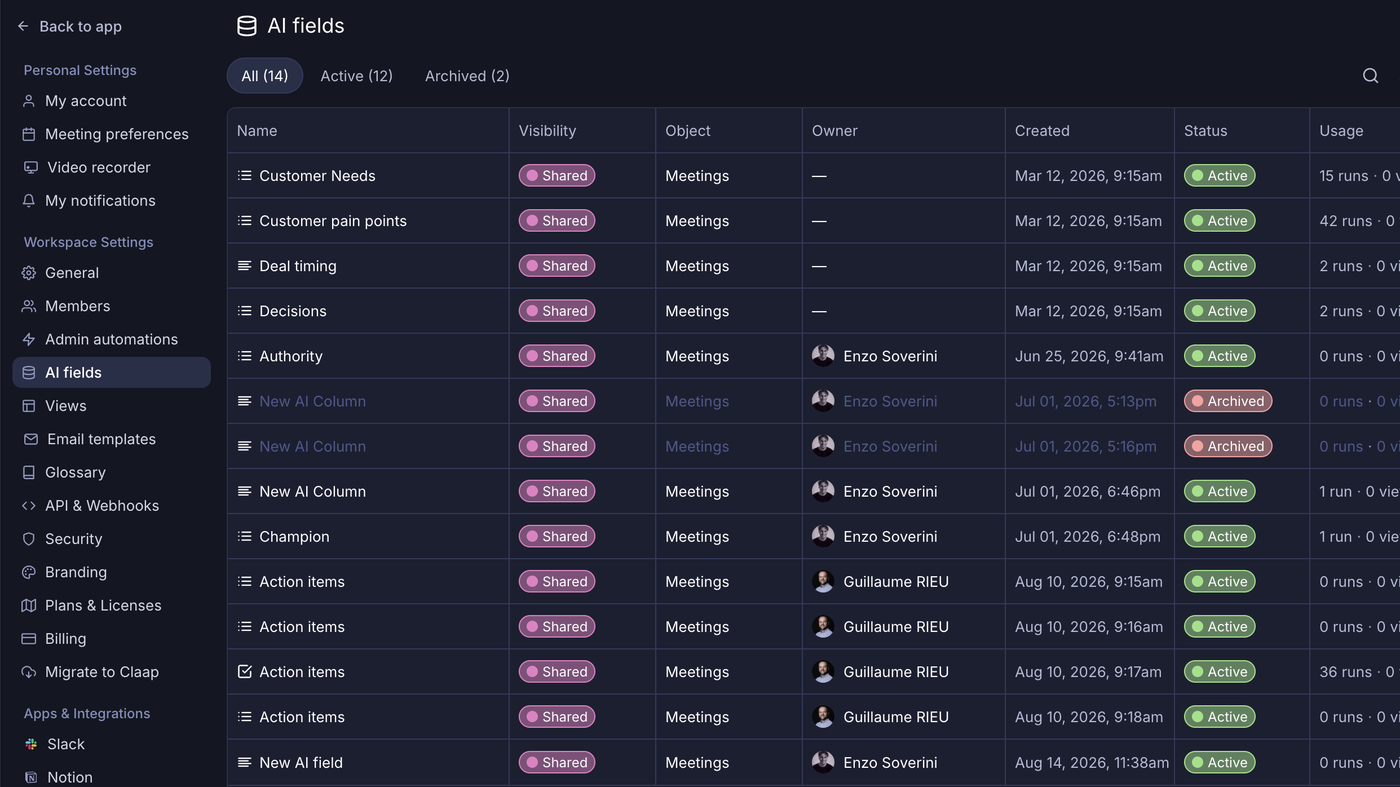Screen dimensions: 1400x787
Task: Click the Branding palette icon
Action: tap(29, 572)
